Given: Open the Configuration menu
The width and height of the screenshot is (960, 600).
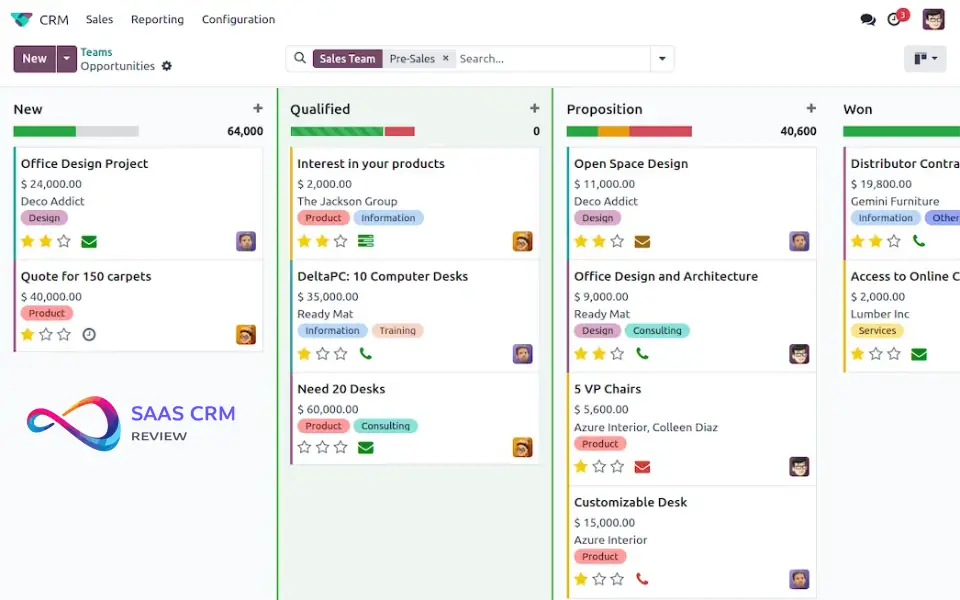Looking at the screenshot, I should tap(238, 20).
